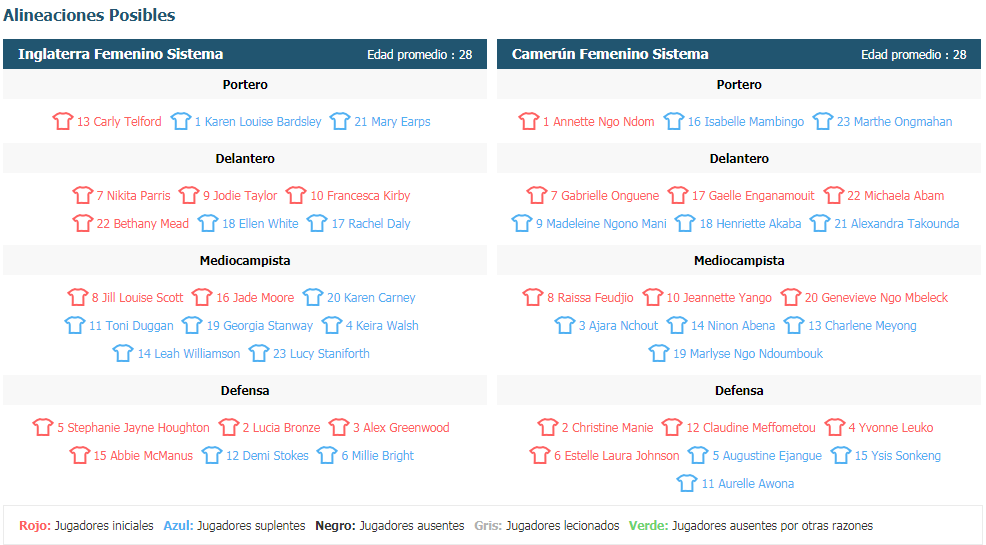Click the Rojo legend label
Viewport: 986px width, 545px height.
[34, 526]
